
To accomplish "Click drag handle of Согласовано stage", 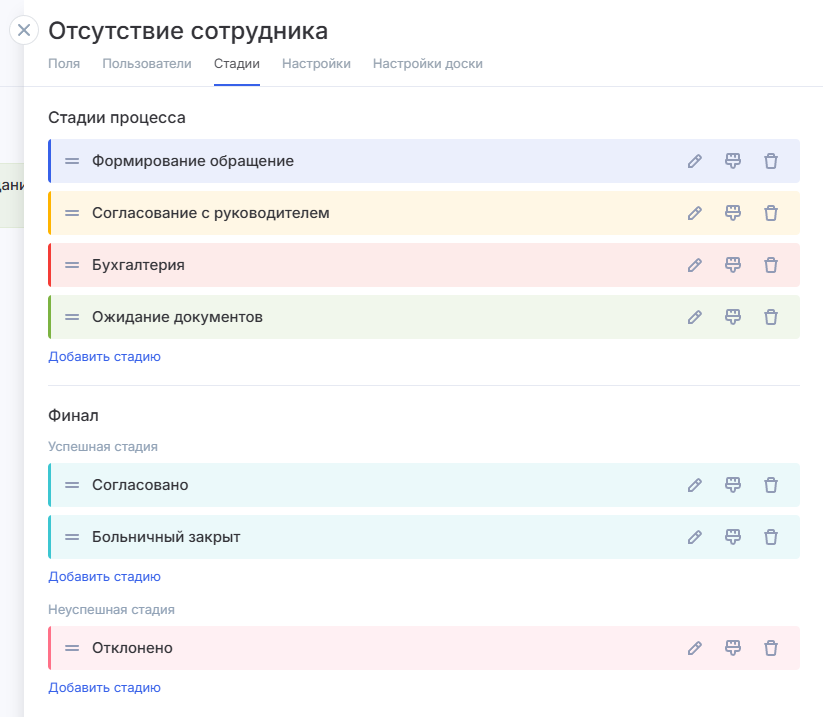I will (72, 485).
